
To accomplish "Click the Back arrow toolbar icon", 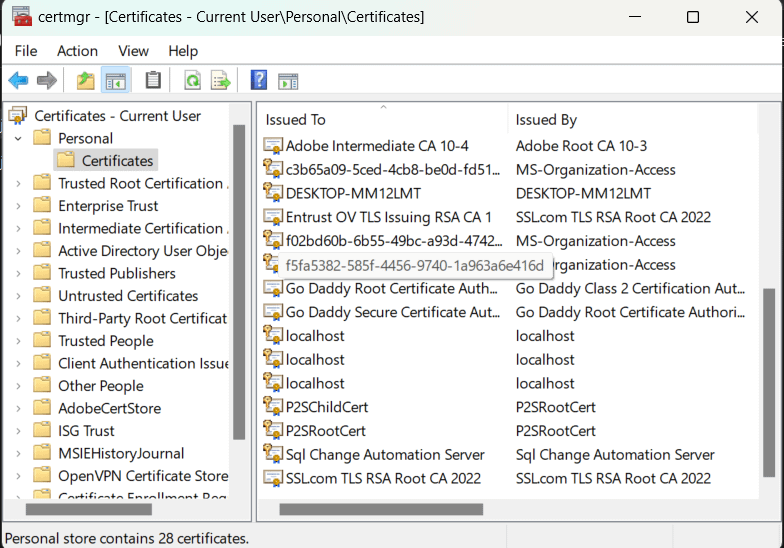I will point(18,81).
